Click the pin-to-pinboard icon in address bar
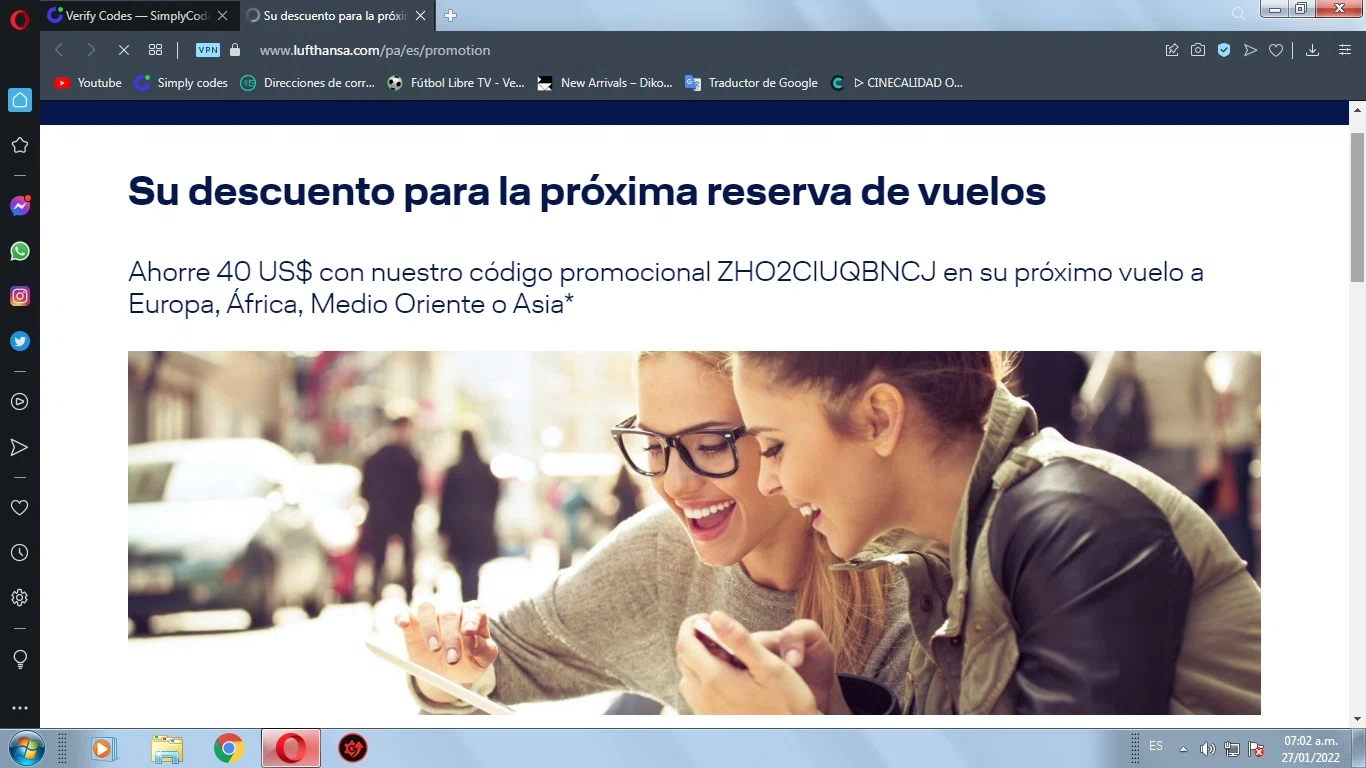This screenshot has width=1366, height=768. (1172, 50)
